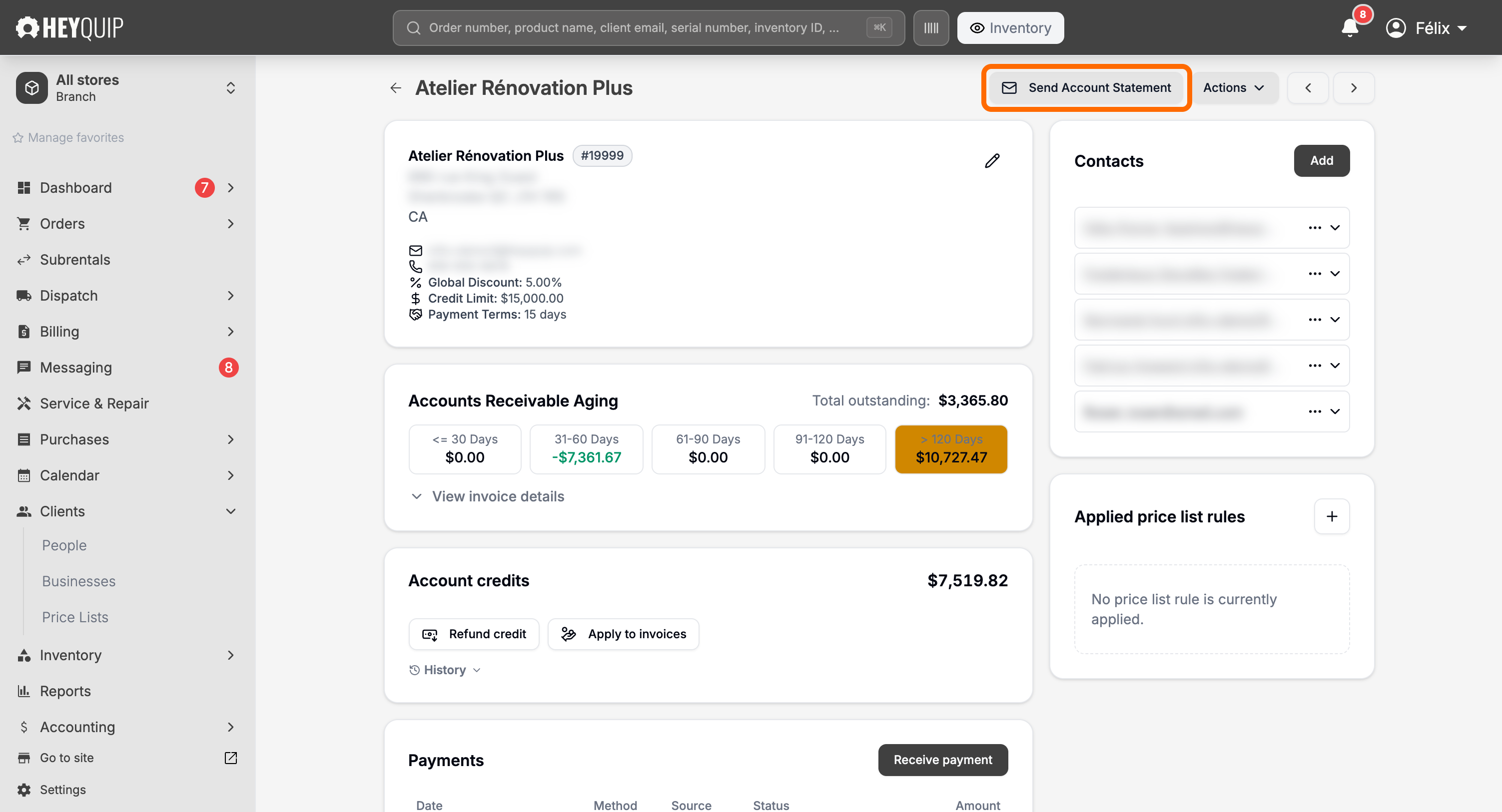Select the 31-60 Days aging bucket
Image resolution: width=1502 pixels, height=812 pixels.
click(x=586, y=449)
